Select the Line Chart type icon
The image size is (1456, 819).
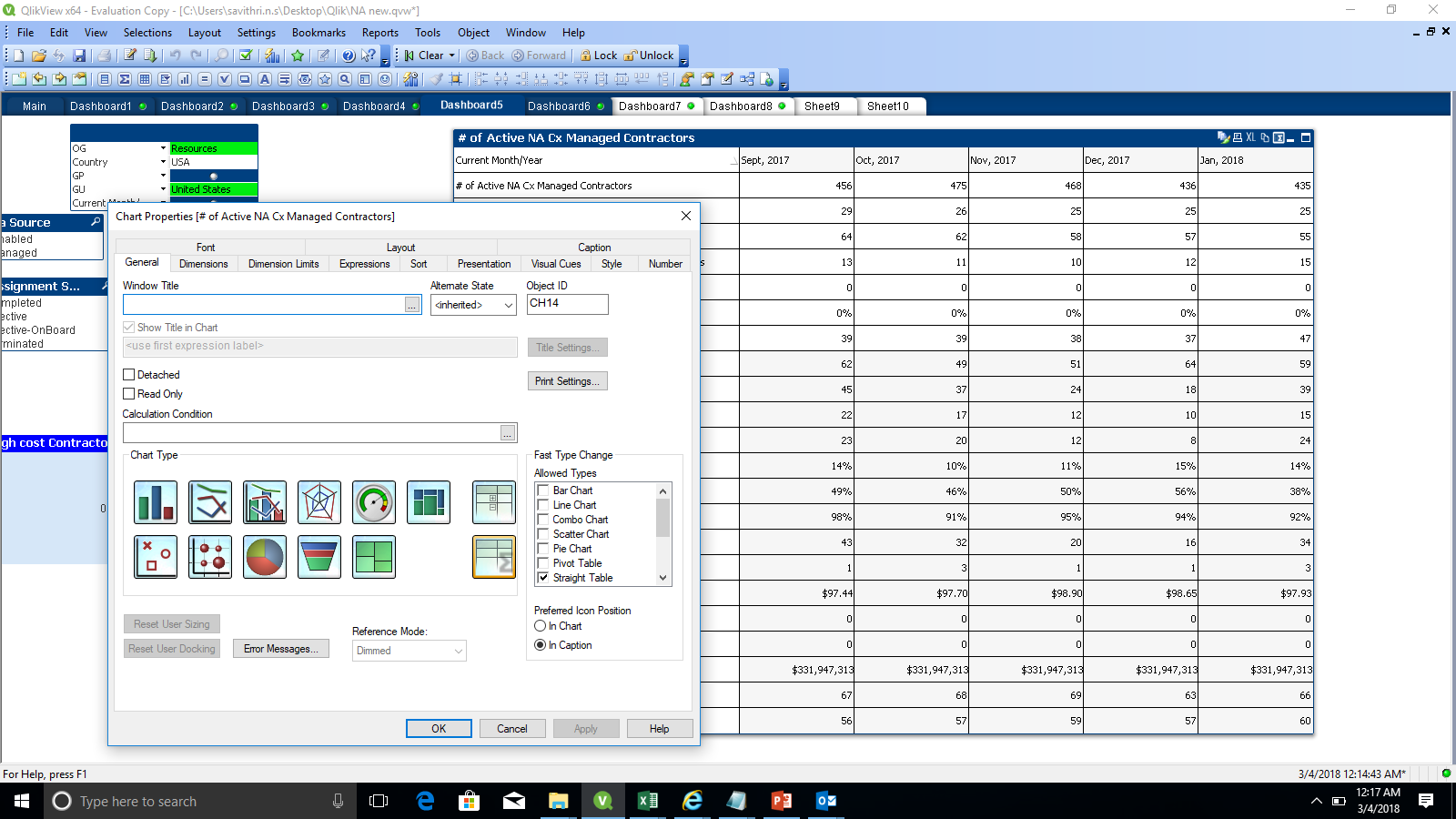point(210,502)
